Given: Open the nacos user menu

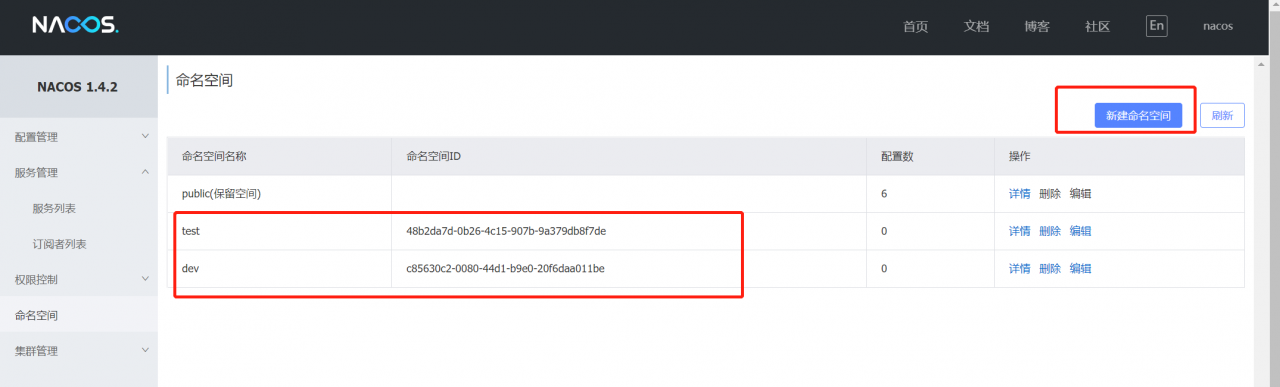Looking at the screenshot, I should click(x=1218, y=27).
